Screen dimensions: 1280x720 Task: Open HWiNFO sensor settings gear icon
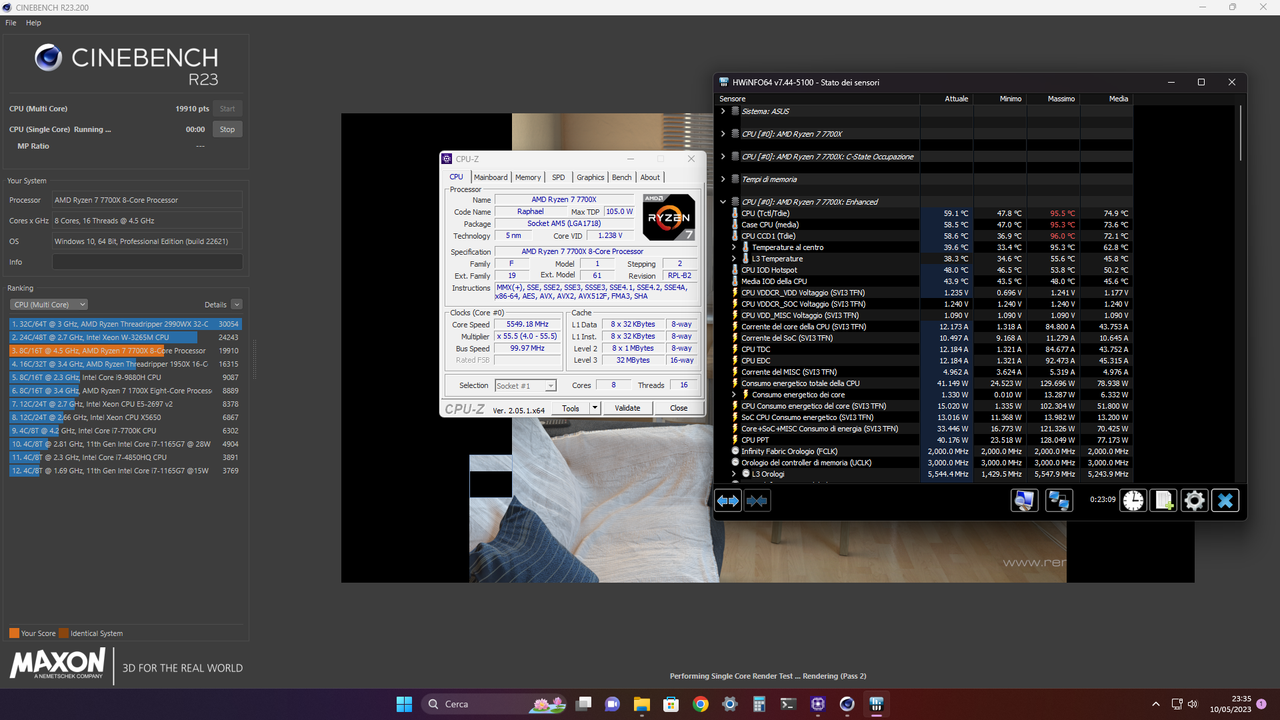click(1195, 501)
